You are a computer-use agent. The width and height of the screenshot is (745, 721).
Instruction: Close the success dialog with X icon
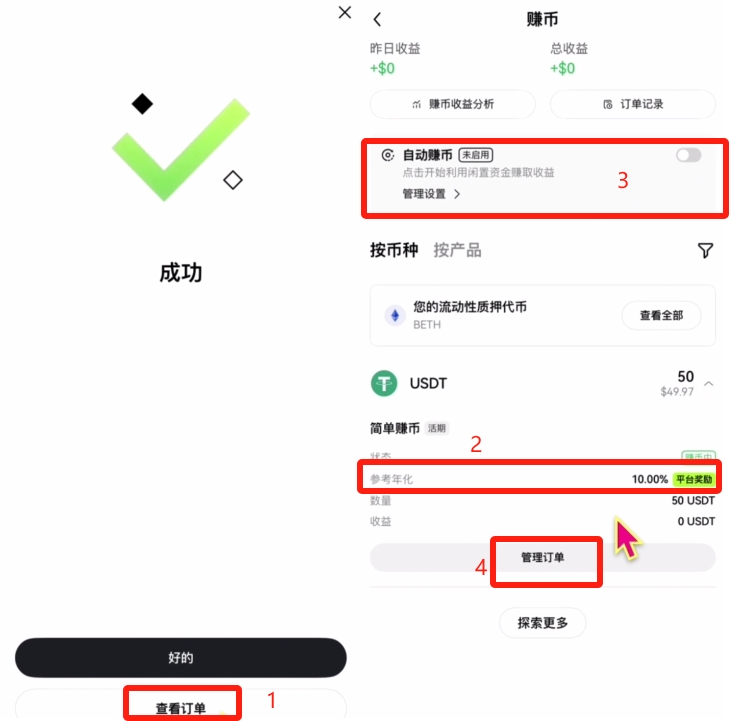click(345, 12)
